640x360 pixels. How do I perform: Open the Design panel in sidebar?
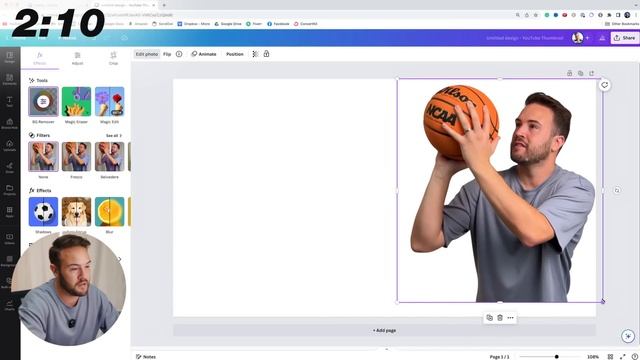(x=10, y=57)
